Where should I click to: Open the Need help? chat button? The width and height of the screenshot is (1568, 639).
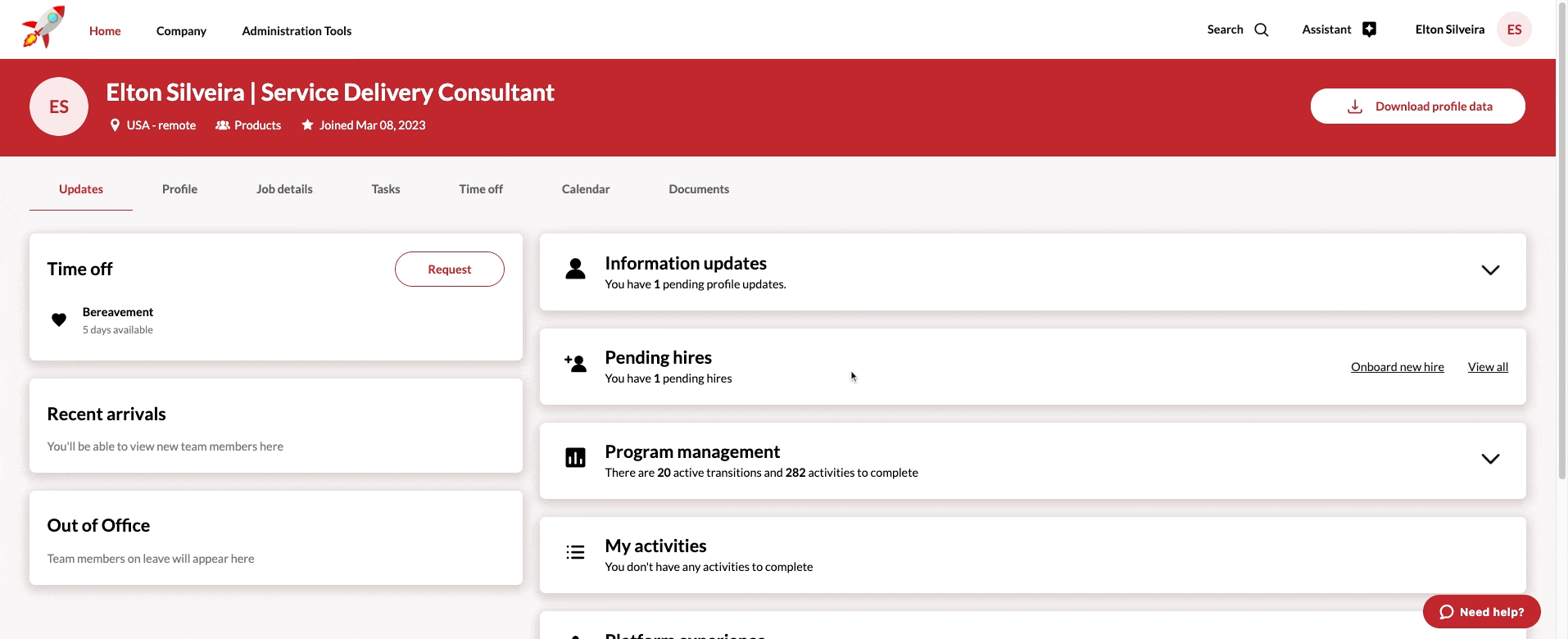[x=1481, y=612]
